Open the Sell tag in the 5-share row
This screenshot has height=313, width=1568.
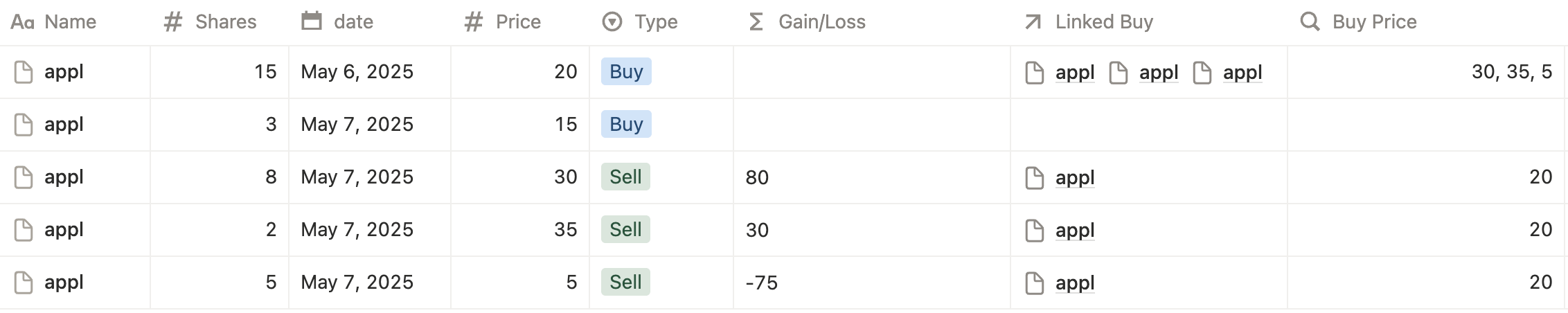pyautogui.click(x=625, y=283)
